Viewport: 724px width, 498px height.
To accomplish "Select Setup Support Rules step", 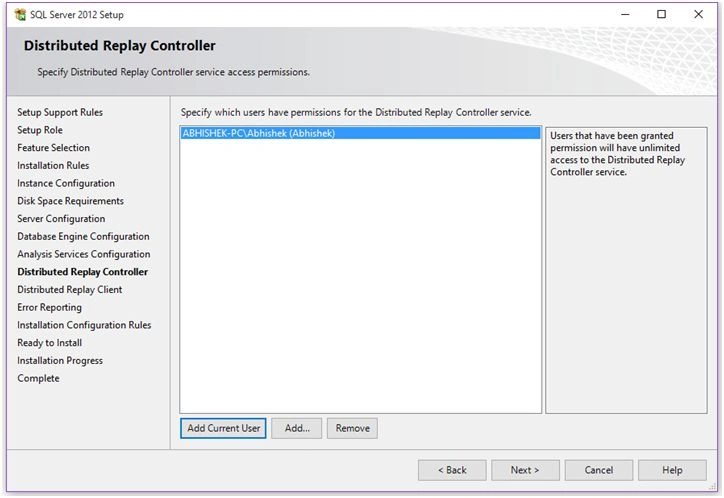I will tap(60, 112).
